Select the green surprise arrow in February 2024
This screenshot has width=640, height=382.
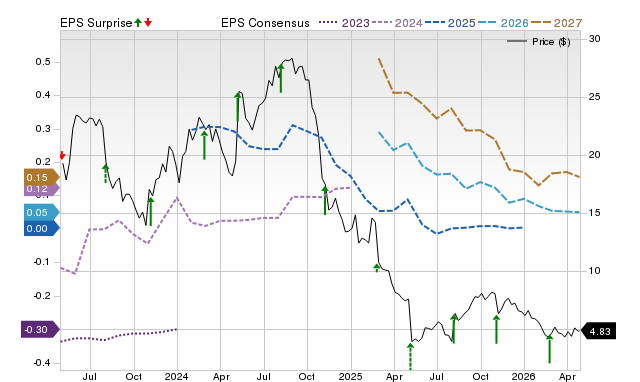pos(204,145)
